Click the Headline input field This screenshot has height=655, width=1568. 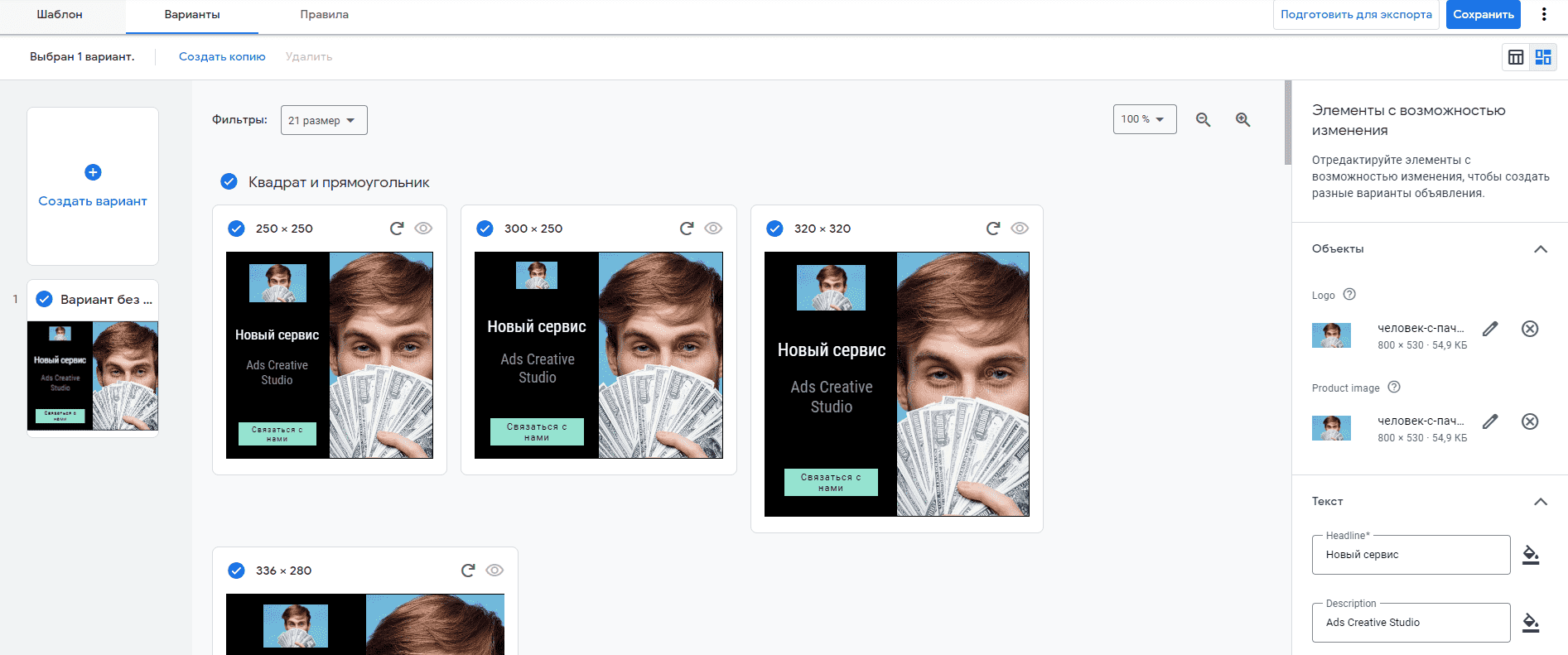1411,555
